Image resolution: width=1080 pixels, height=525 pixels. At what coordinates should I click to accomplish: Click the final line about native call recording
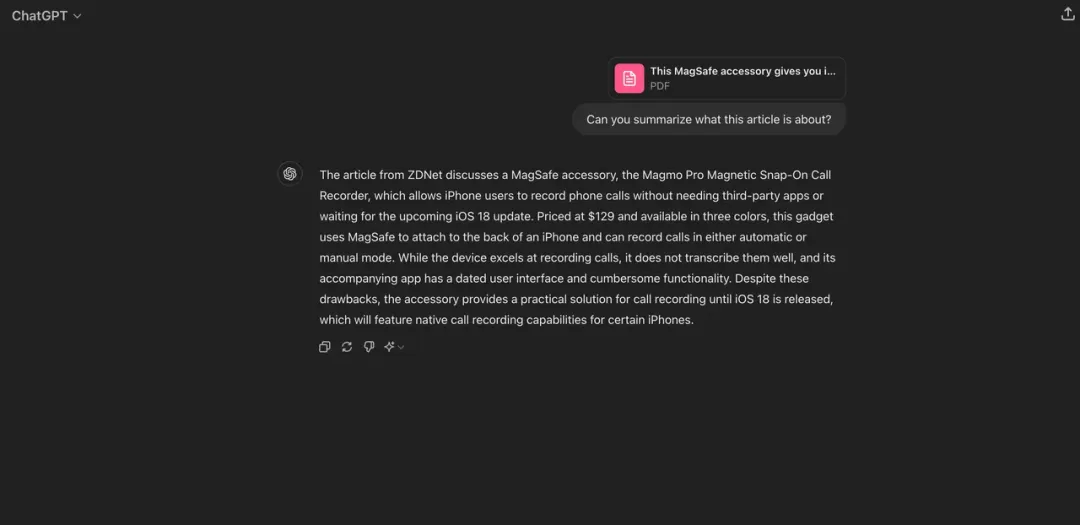(x=506, y=320)
